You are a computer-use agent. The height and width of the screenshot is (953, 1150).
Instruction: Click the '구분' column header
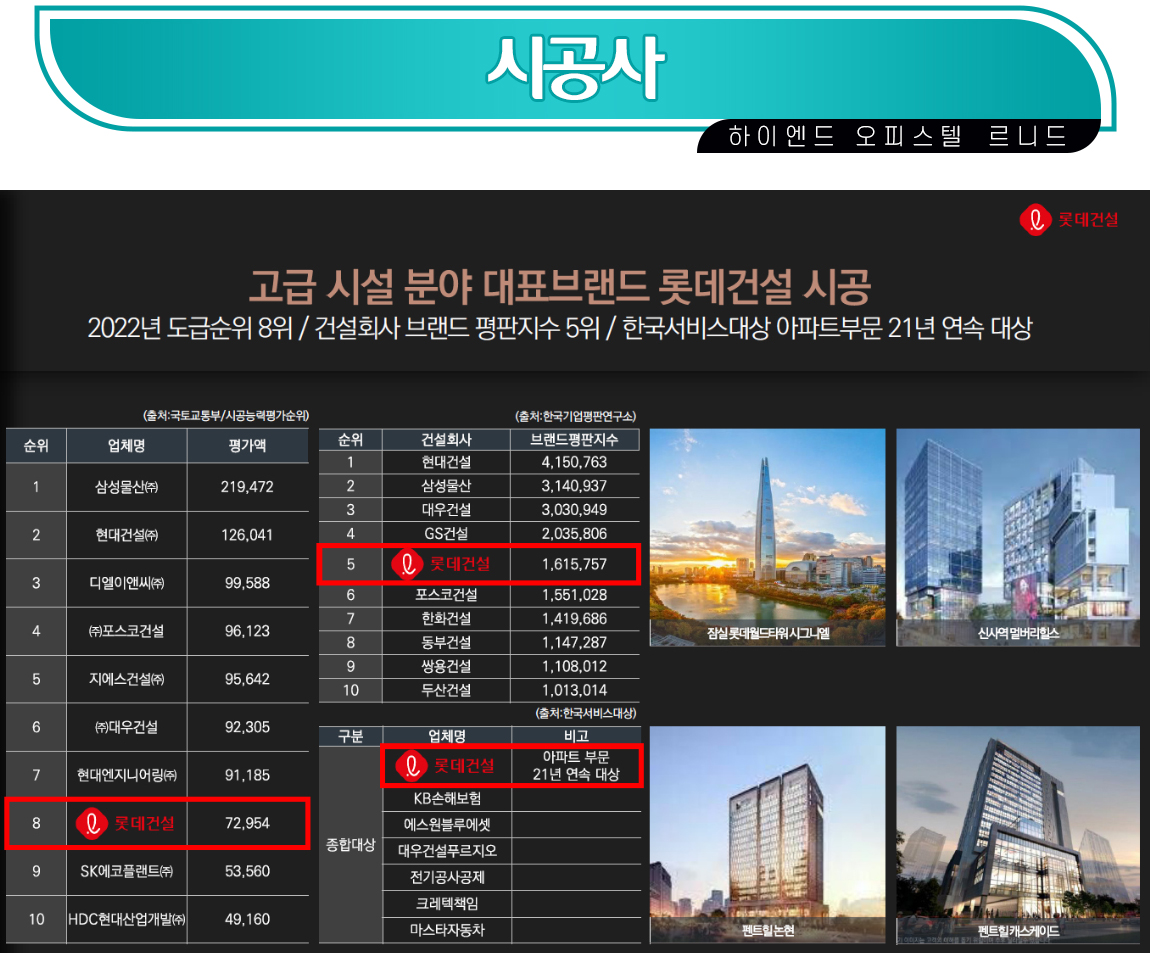click(351, 736)
